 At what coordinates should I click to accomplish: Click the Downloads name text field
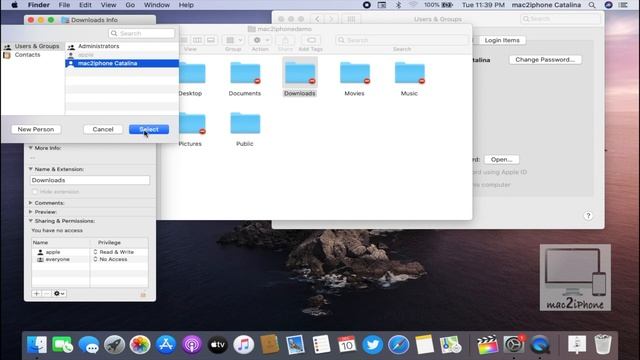point(90,180)
